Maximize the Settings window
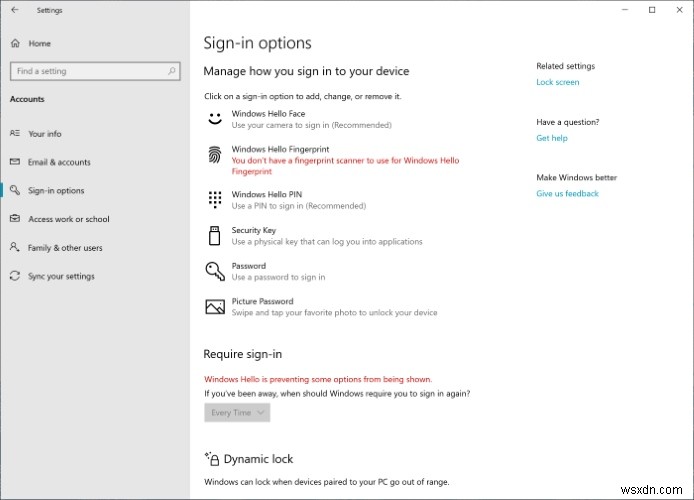Image resolution: width=694 pixels, height=500 pixels. coord(652,10)
